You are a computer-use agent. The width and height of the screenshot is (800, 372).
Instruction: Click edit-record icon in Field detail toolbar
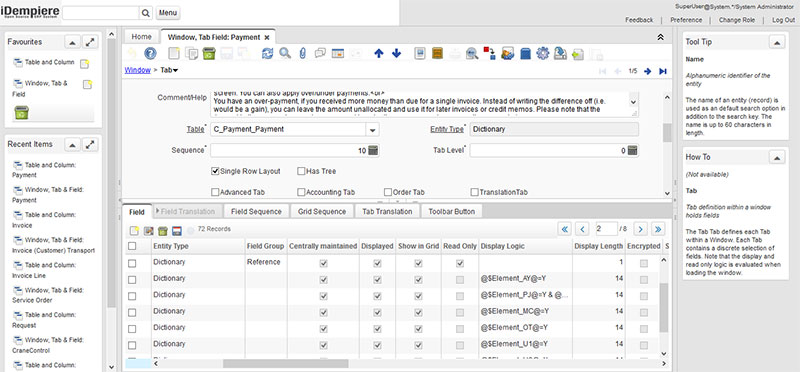tap(148, 231)
